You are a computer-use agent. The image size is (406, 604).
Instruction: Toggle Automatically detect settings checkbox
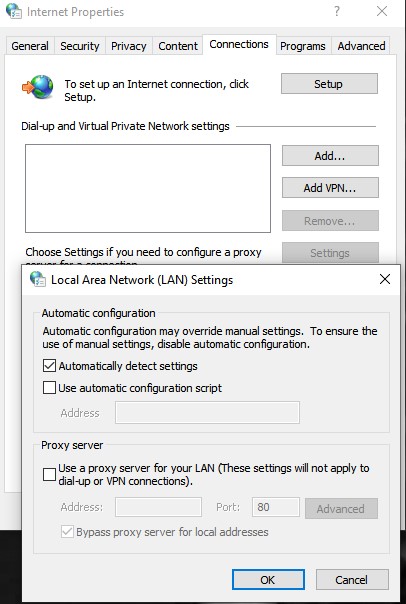click(x=49, y=366)
